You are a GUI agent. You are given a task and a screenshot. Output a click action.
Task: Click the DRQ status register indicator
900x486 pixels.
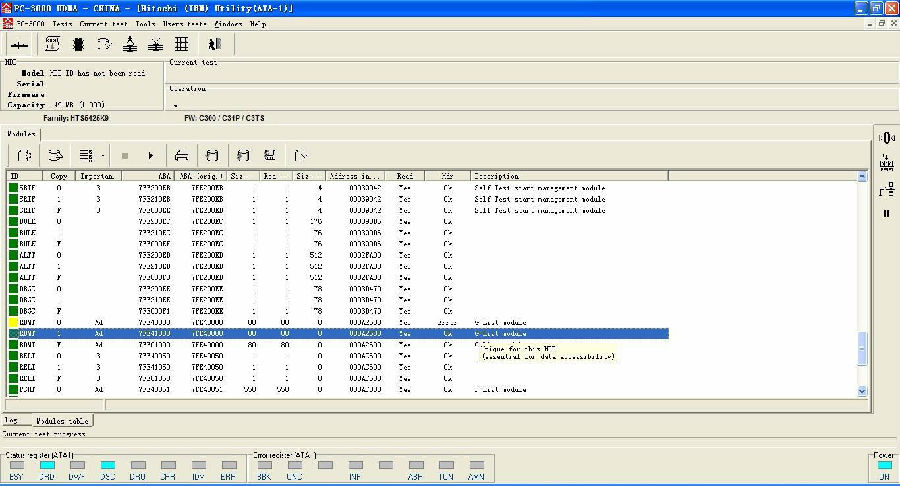(138, 465)
